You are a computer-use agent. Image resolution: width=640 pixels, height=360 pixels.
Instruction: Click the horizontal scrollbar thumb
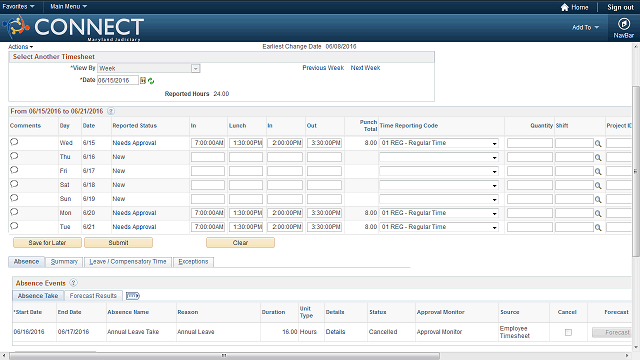click(224, 356)
